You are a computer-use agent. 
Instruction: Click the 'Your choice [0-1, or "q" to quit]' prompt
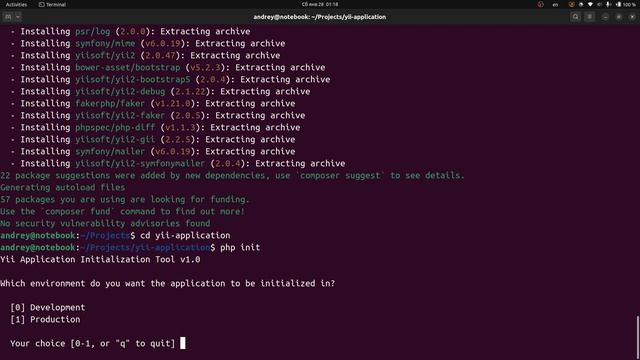coord(93,343)
